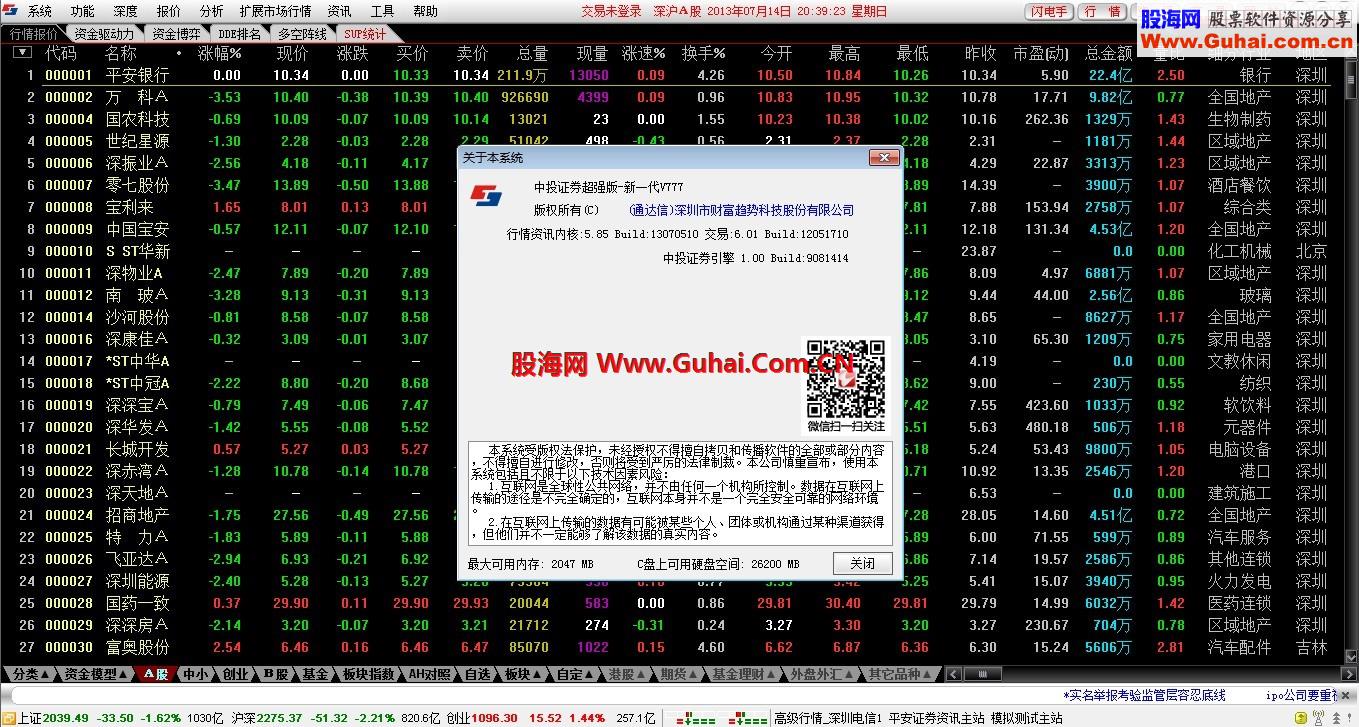Click the horizontal scrollbar left arrow
1359x727 pixels.
(x=953, y=675)
